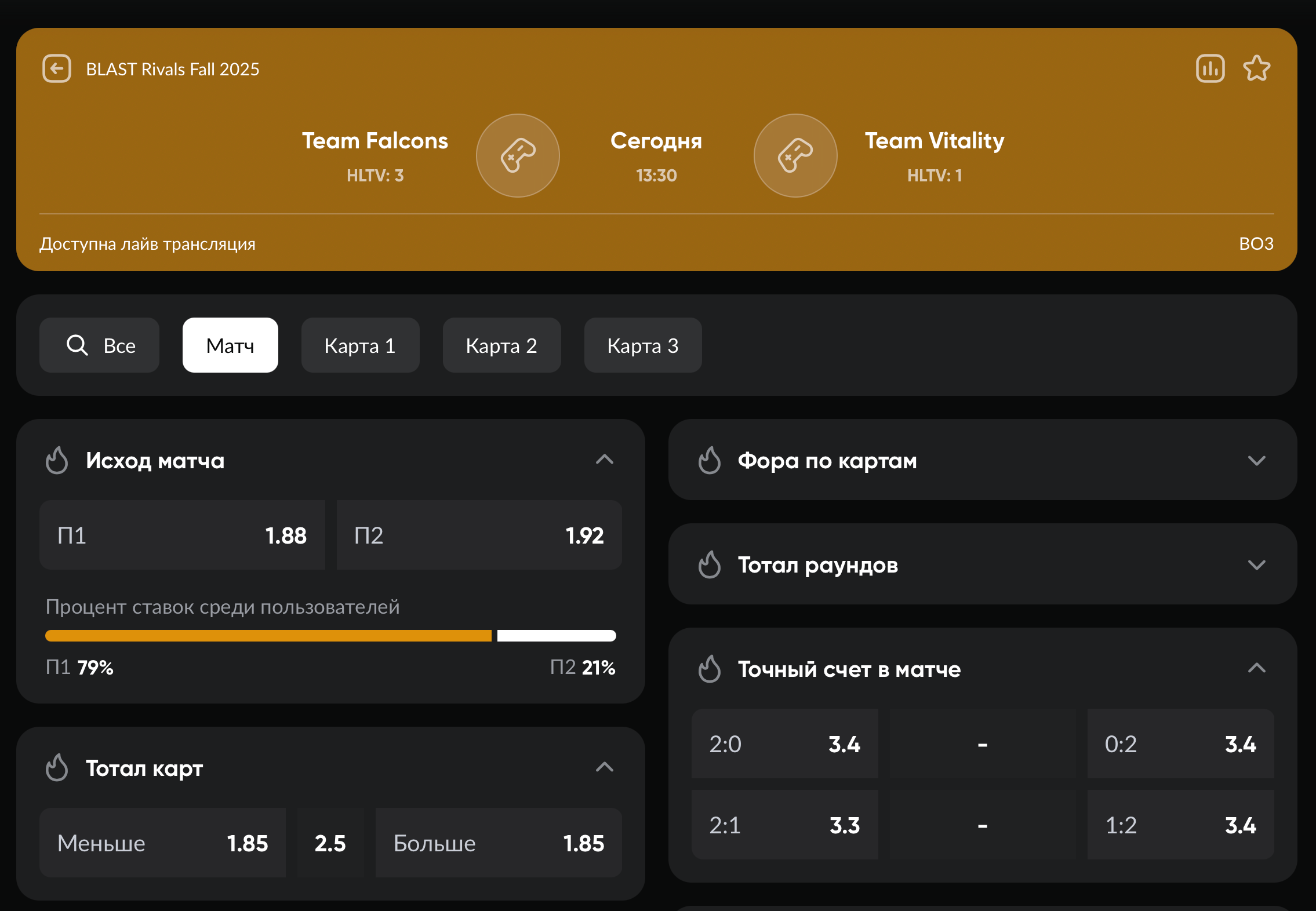Collapse the Точный счет в матче section
The height and width of the screenshot is (911, 1316).
(x=1256, y=669)
